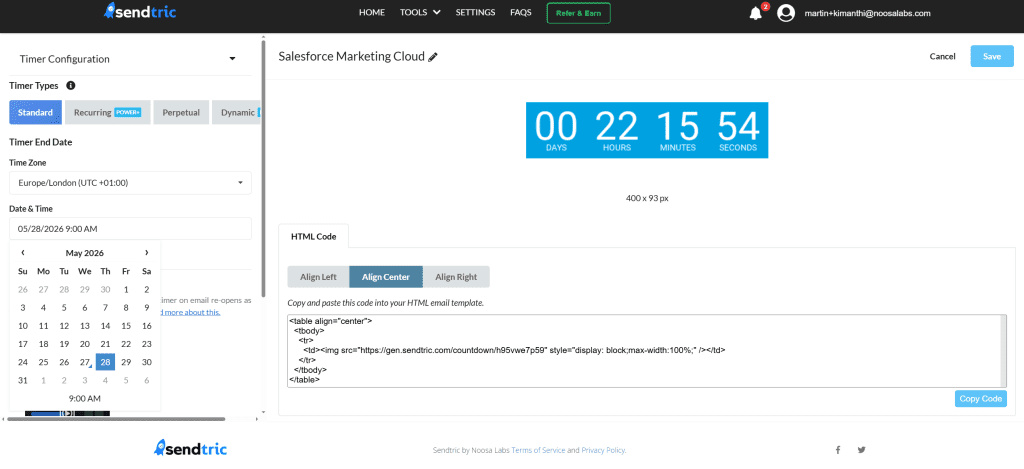Select May 27 in the calendar
This screenshot has width=1024, height=469.
coord(84,362)
